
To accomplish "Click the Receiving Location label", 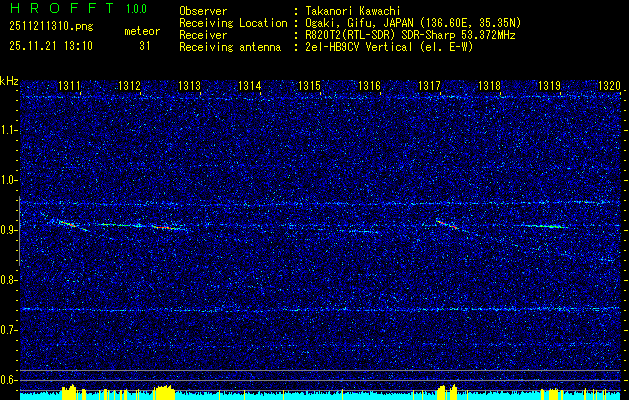I will (x=233, y=23).
